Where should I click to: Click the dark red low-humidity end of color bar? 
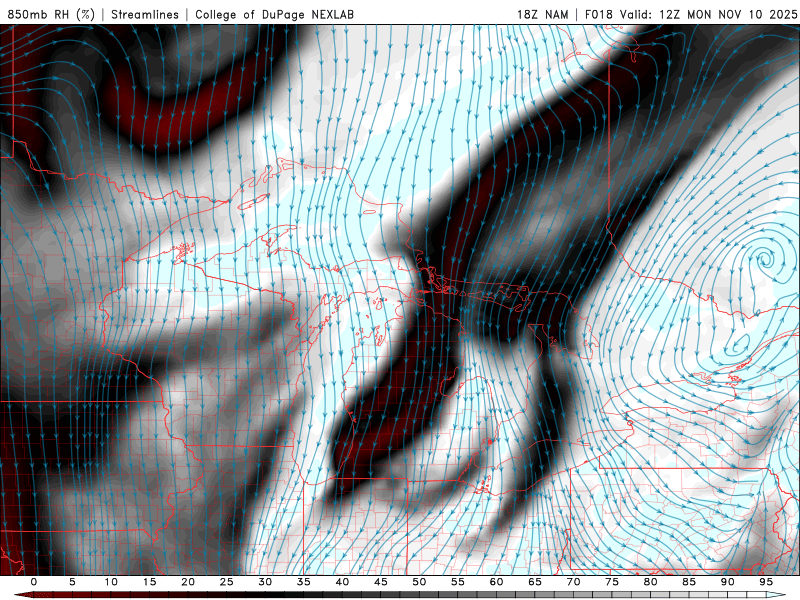pos(24,595)
